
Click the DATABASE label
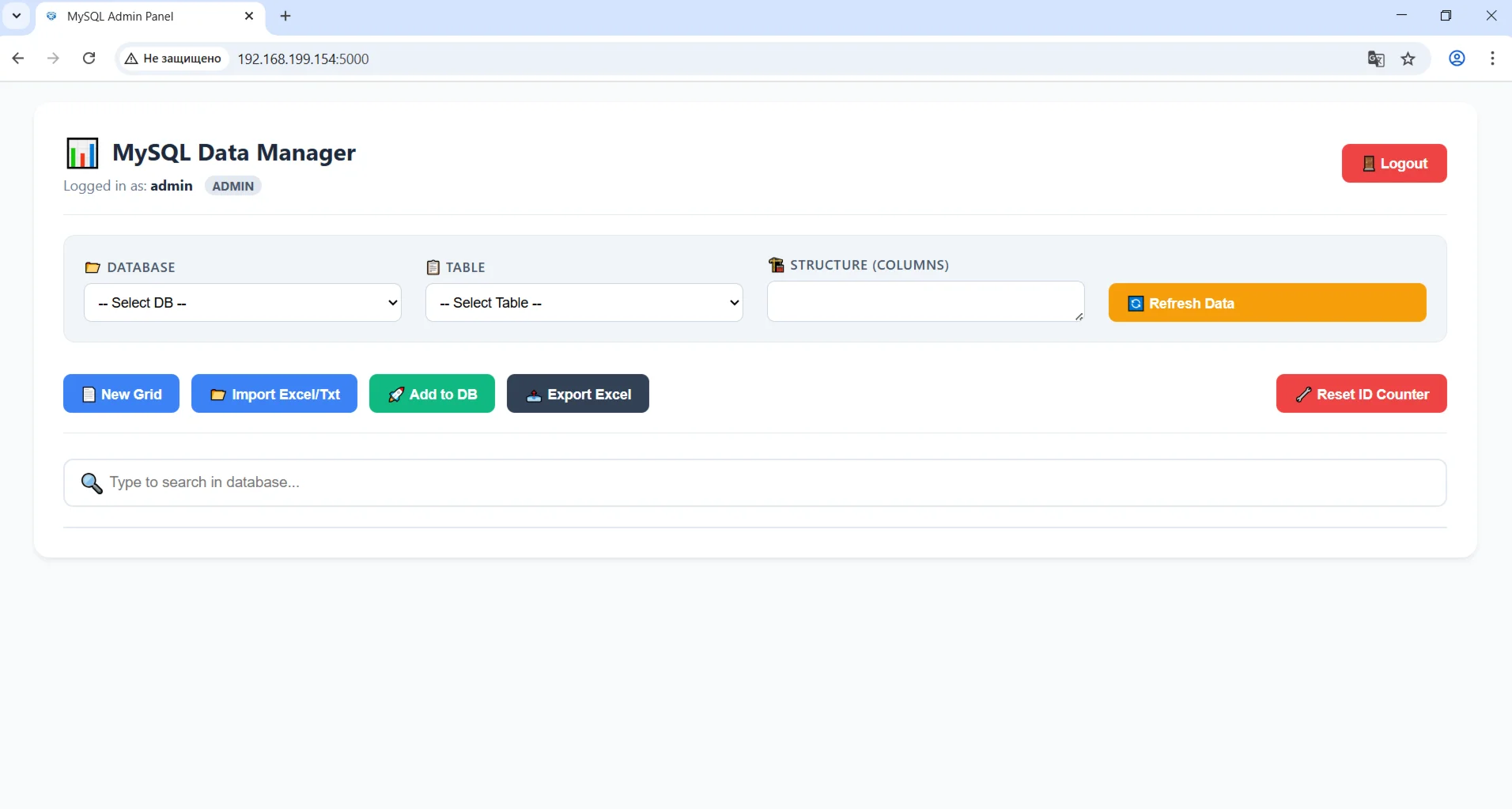(142, 267)
